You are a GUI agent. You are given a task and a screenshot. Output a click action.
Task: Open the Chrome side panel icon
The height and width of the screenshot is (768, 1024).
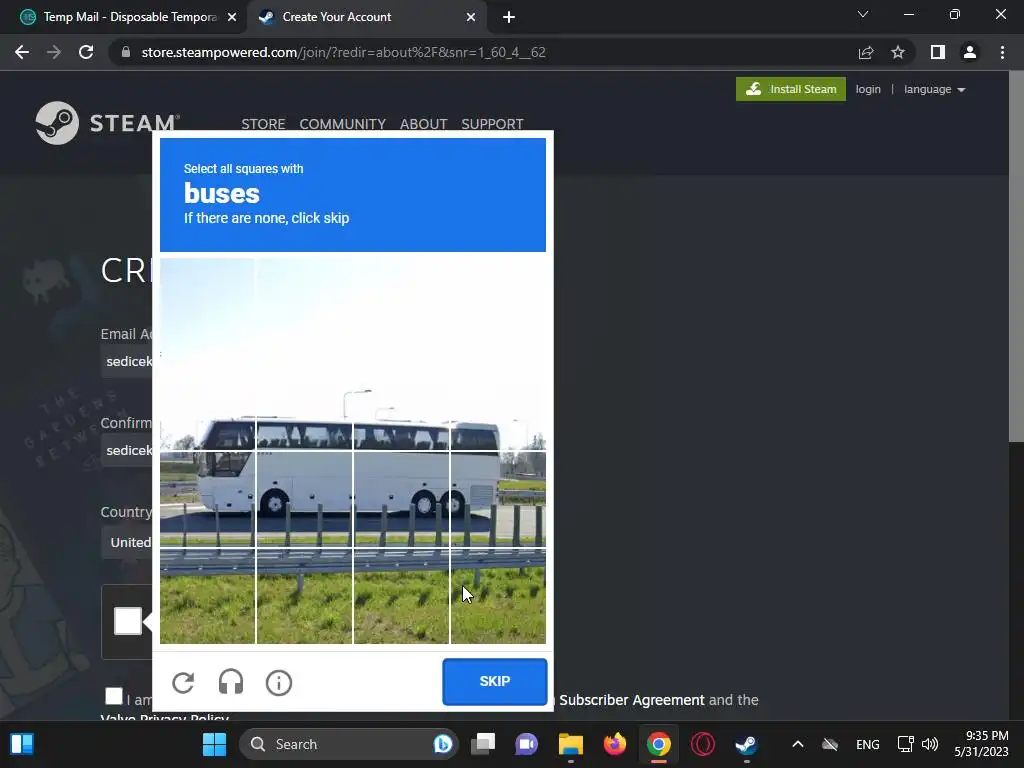click(938, 52)
